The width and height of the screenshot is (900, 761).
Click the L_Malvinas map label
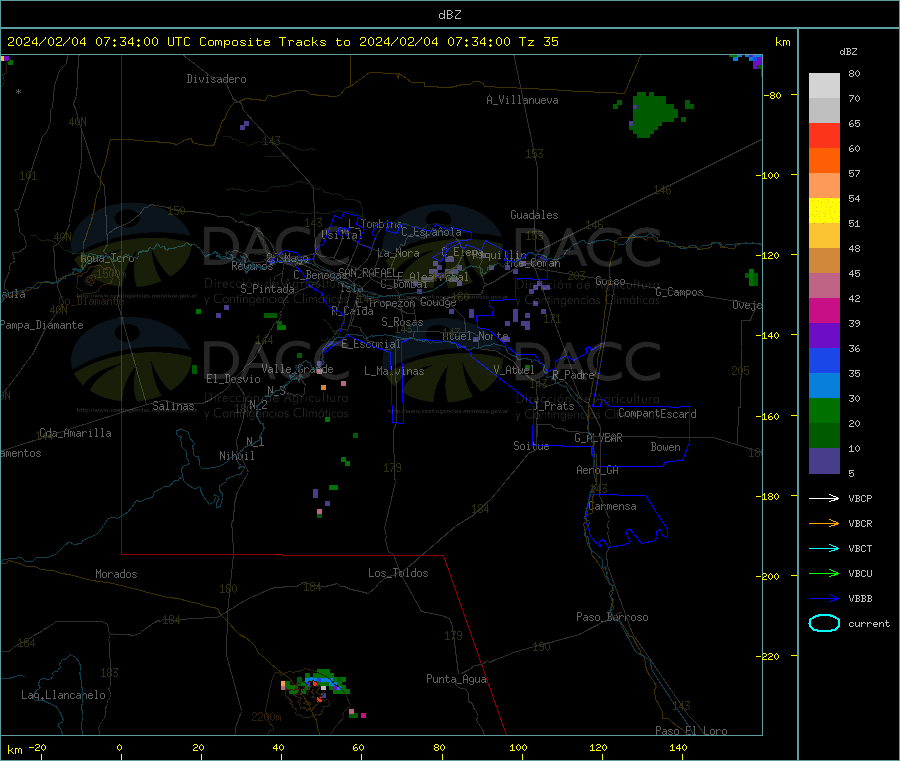coord(394,371)
